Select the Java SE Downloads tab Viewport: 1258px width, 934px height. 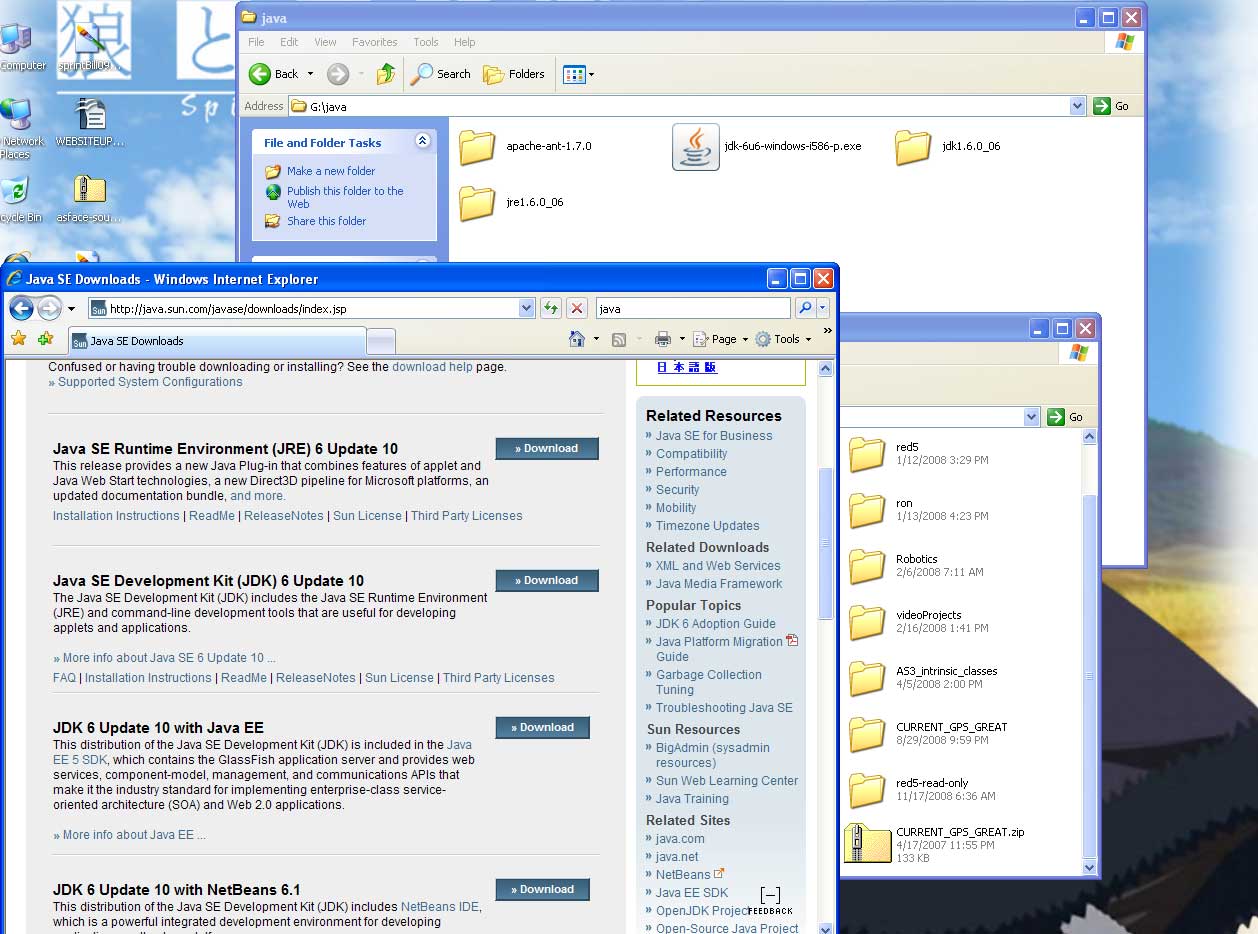click(216, 341)
